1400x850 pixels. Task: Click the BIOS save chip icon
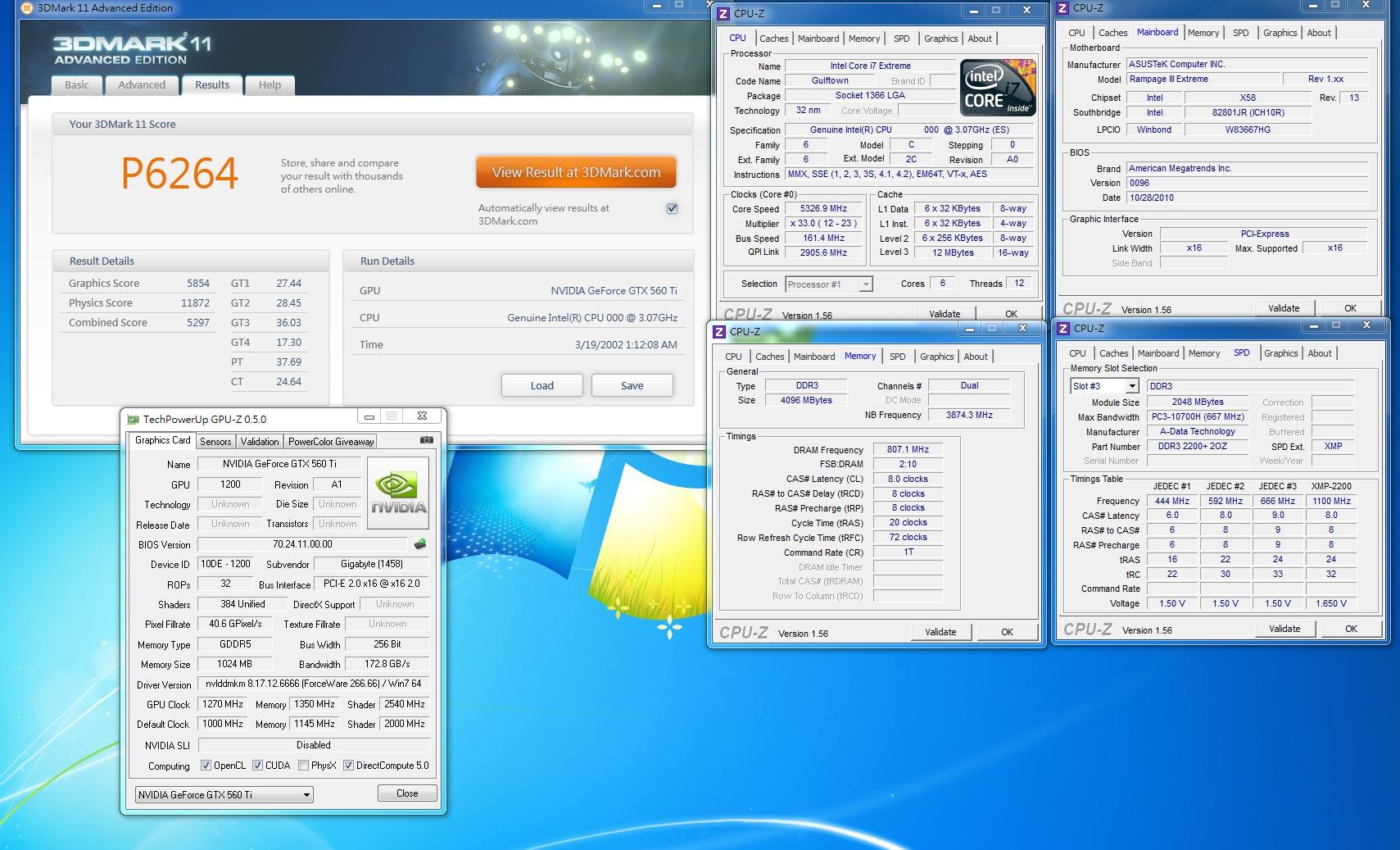pyautogui.click(x=420, y=544)
